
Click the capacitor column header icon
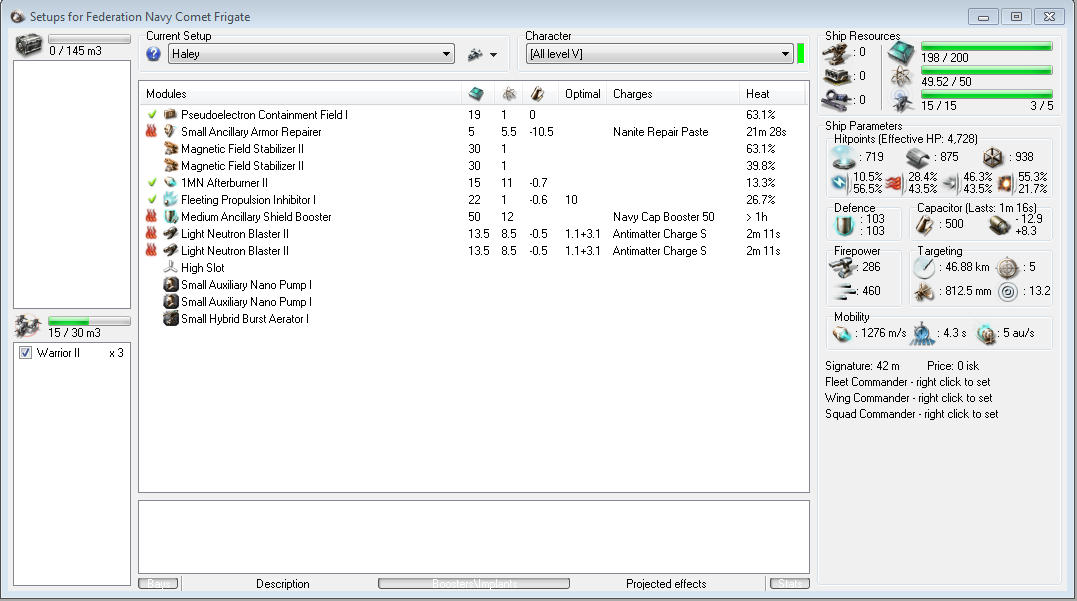coord(538,93)
